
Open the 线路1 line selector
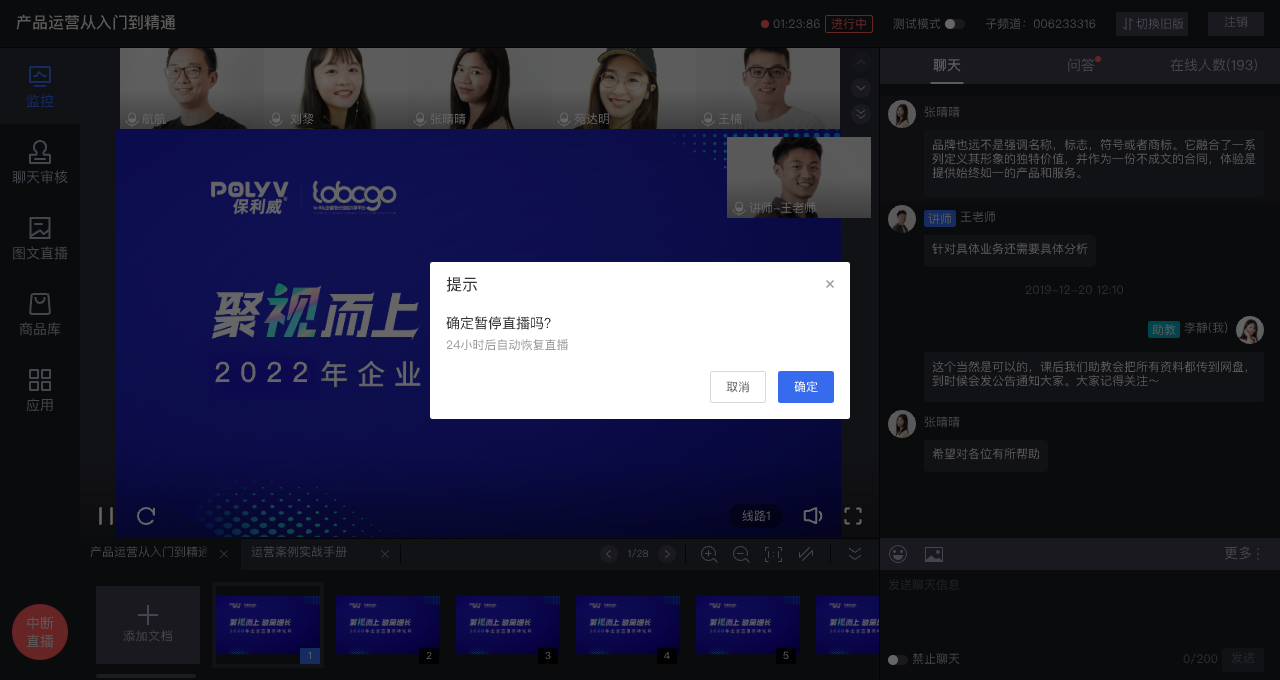click(756, 516)
